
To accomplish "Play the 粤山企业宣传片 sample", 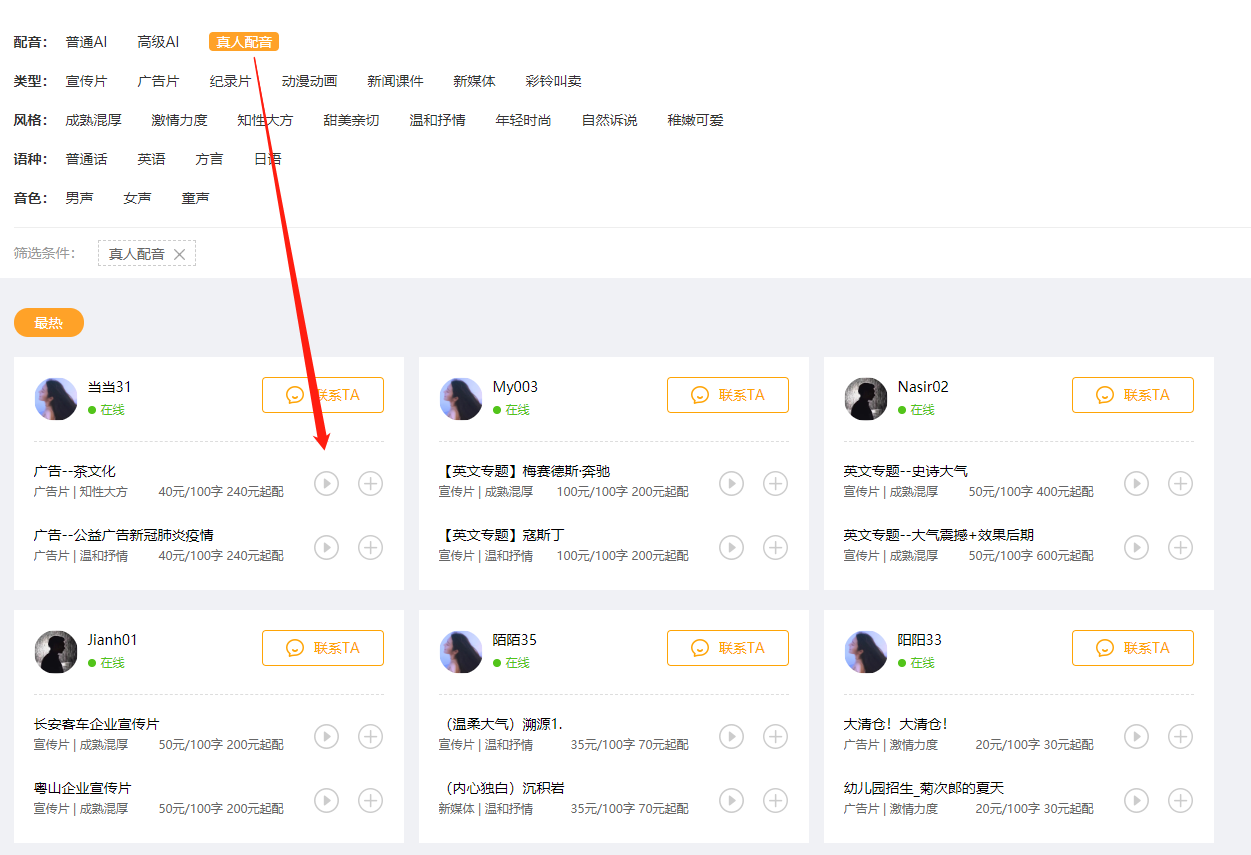I will coord(326,800).
